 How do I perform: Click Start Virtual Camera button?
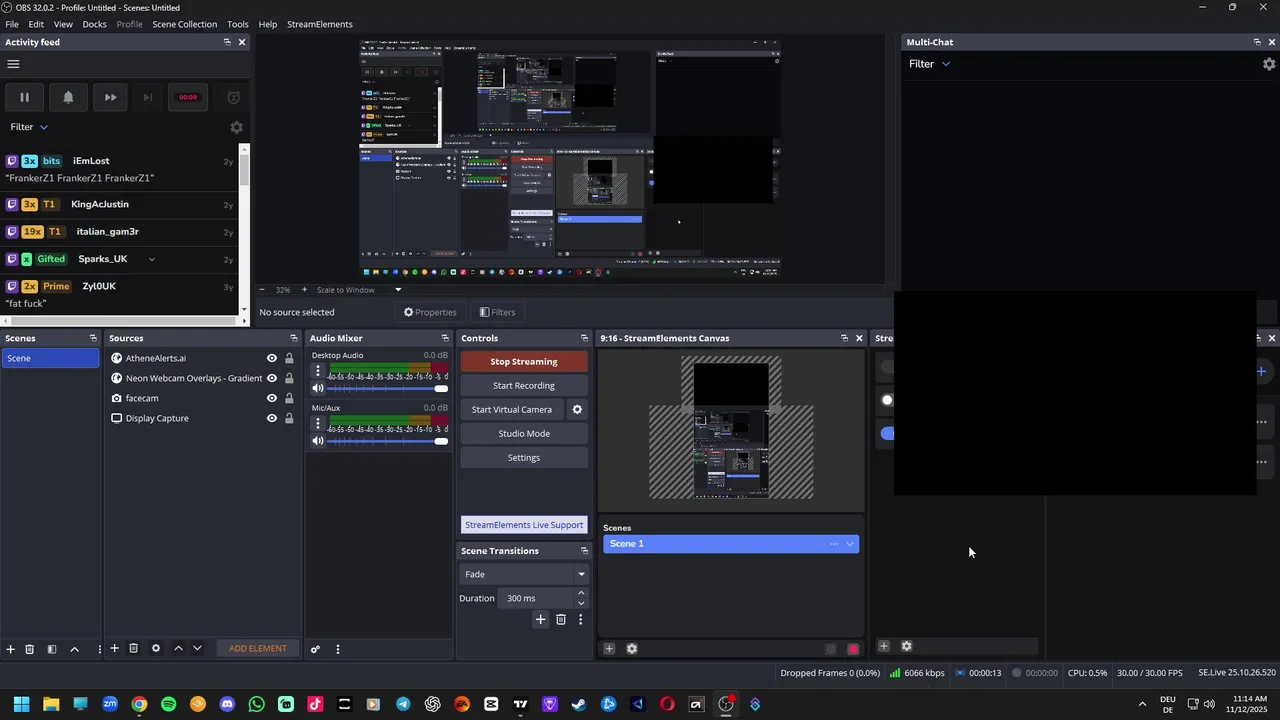pyautogui.click(x=512, y=409)
